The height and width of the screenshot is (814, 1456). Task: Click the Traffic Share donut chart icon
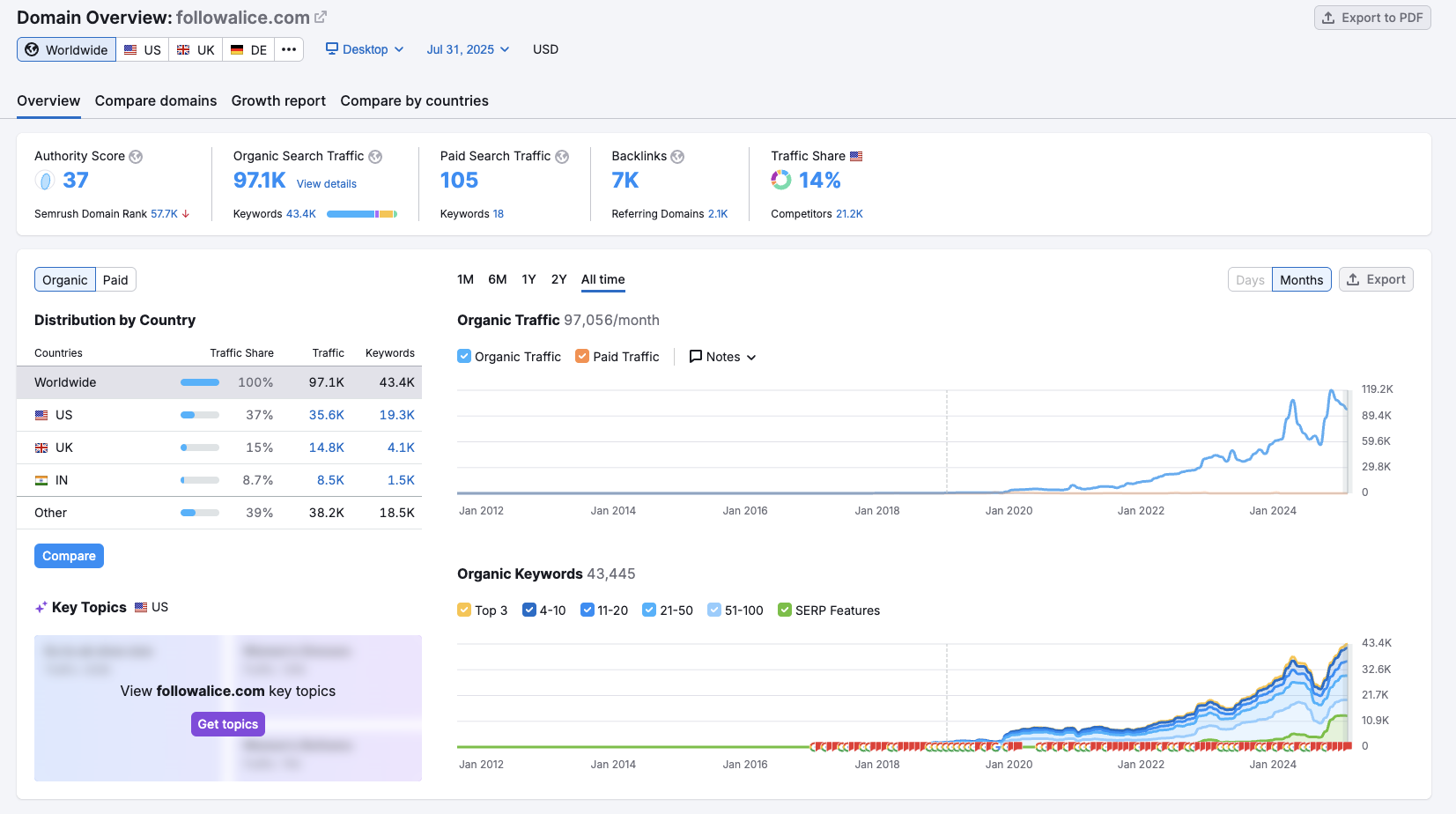click(781, 180)
